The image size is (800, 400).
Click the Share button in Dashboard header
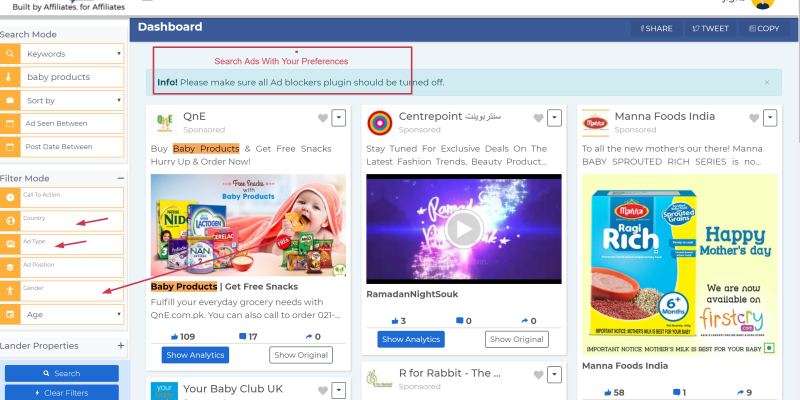pyautogui.click(x=656, y=29)
